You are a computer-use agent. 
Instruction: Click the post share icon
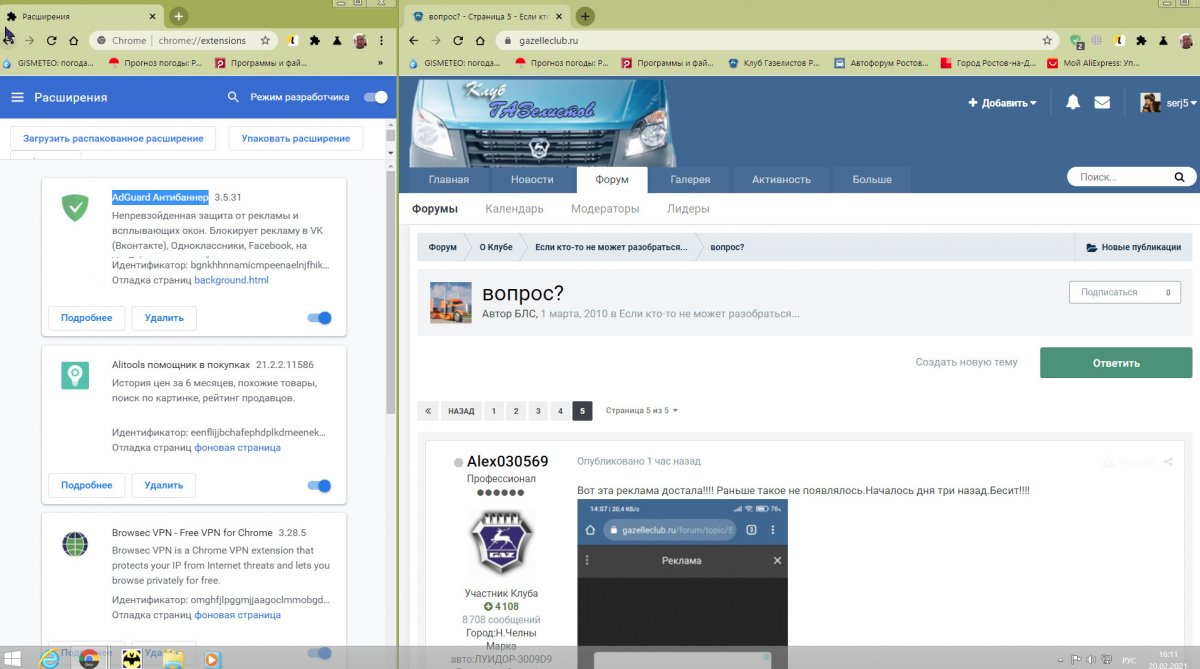[1169, 462]
